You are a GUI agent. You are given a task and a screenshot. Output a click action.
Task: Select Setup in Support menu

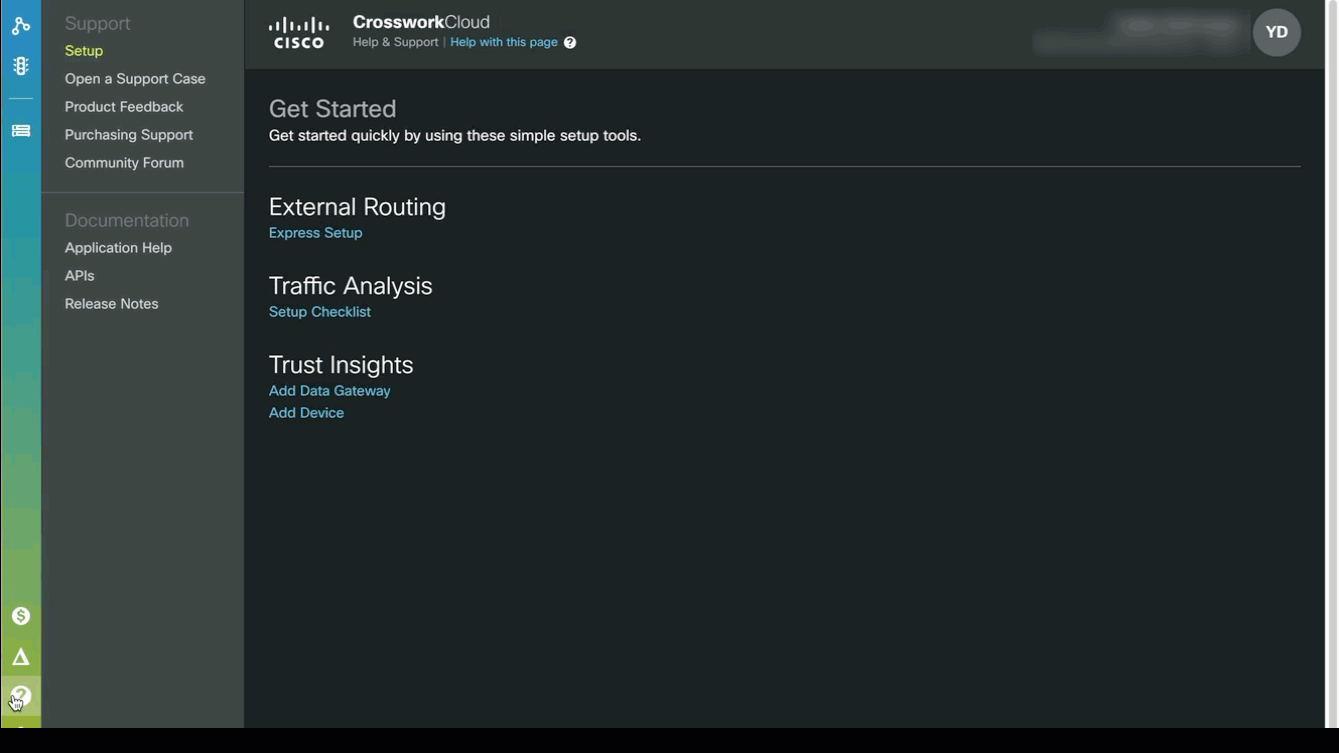click(x=84, y=51)
